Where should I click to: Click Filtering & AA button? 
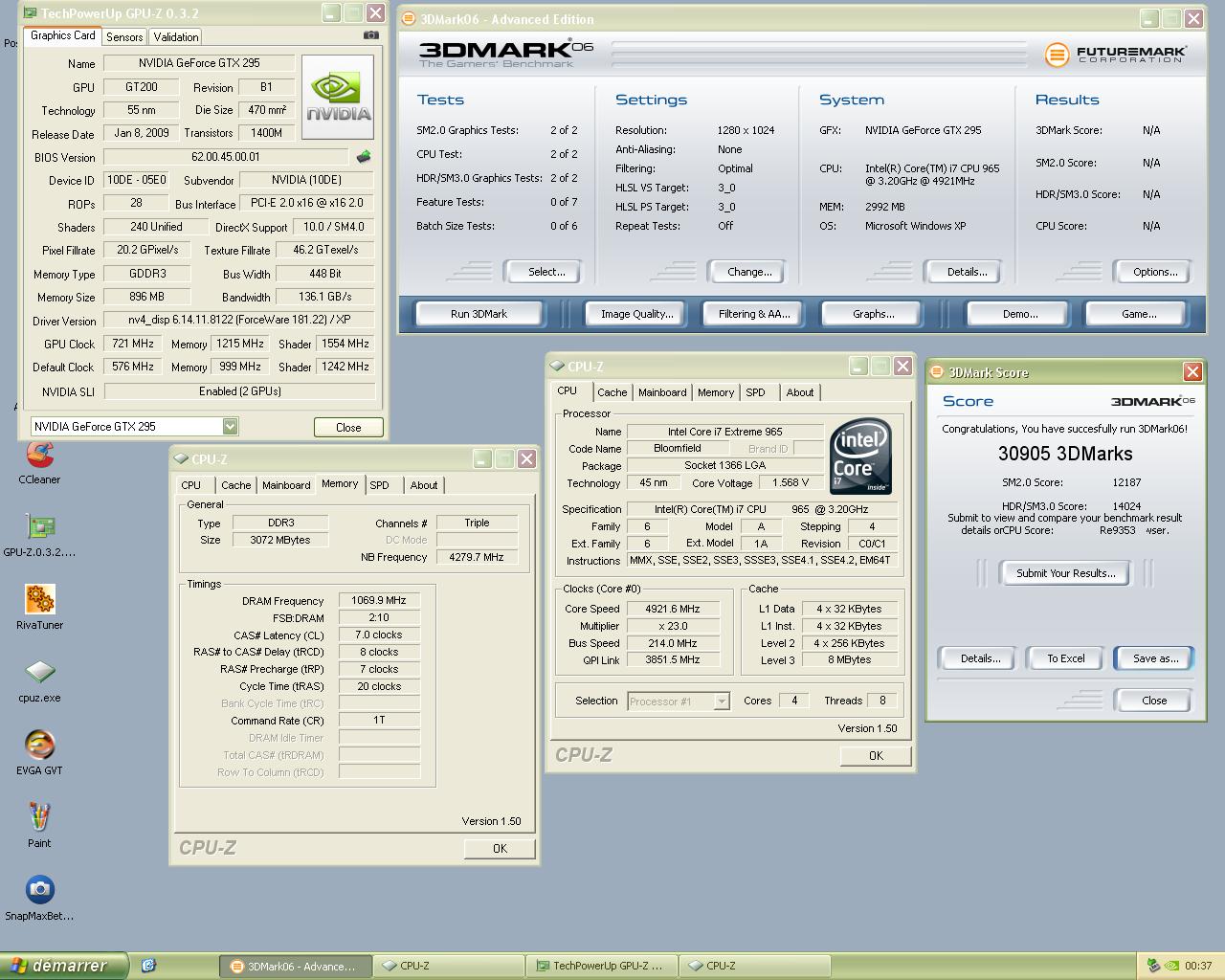tap(754, 314)
